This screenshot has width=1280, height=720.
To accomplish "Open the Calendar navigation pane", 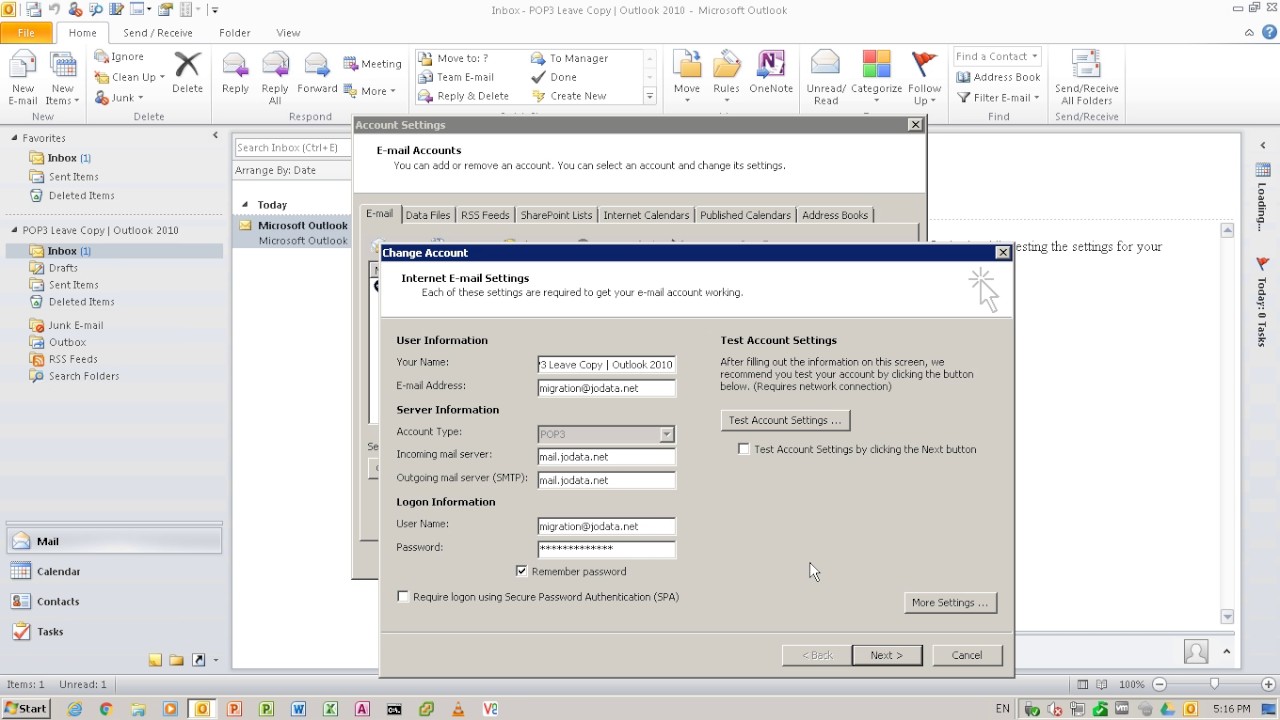I will point(114,571).
